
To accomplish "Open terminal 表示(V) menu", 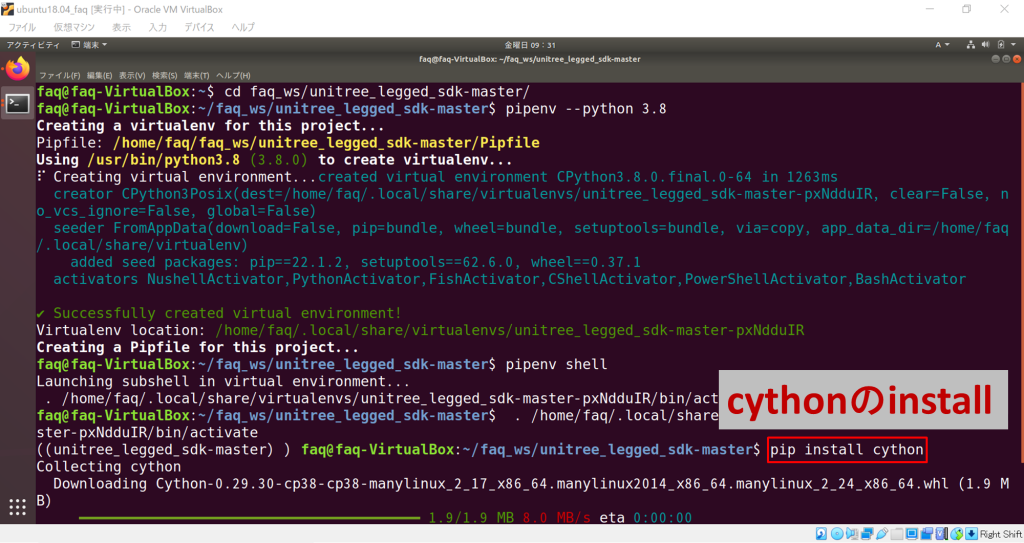I will tap(132, 75).
